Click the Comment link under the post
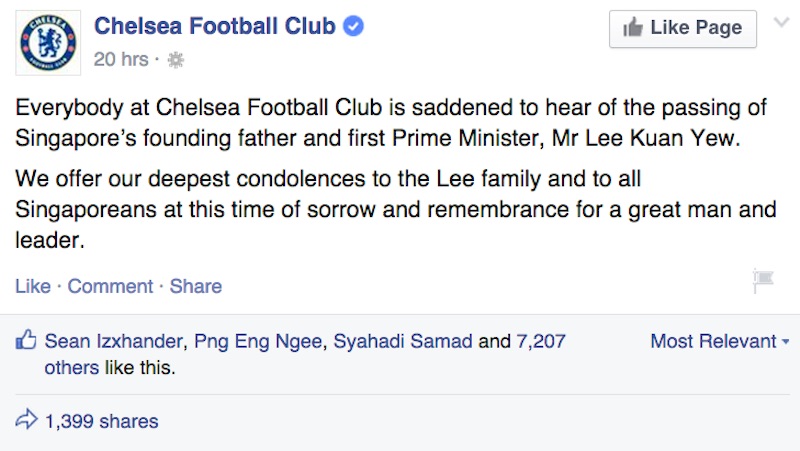Screen dimensions: 800x451 [110, 286]
